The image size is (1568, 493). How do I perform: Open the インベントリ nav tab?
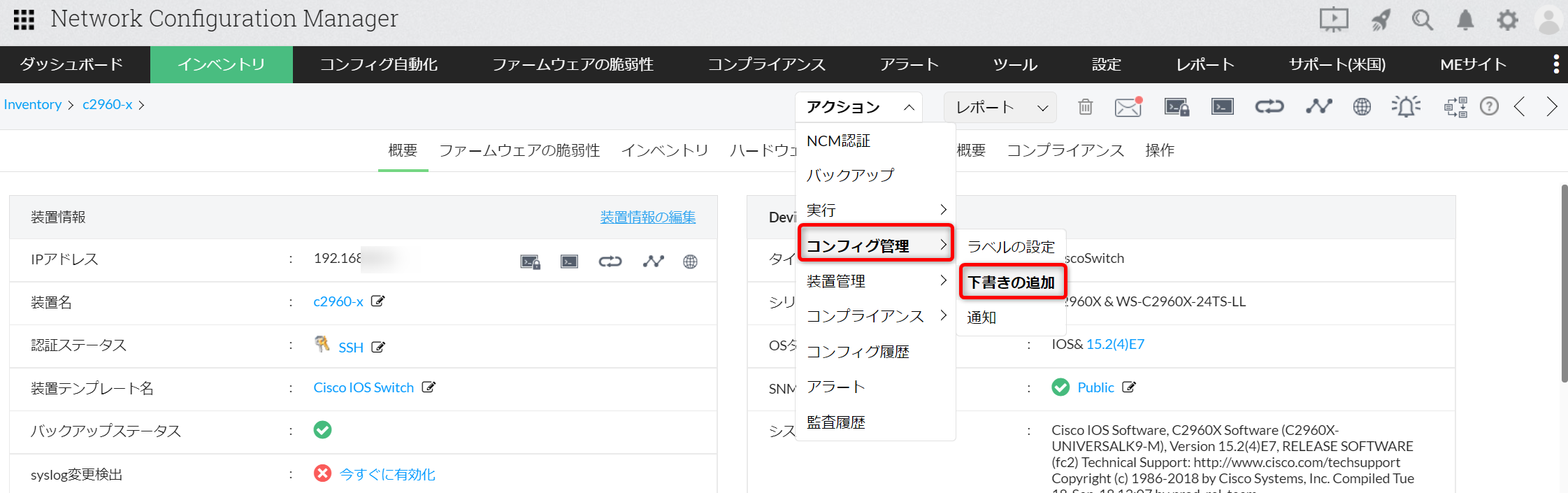tap(222, 64)
